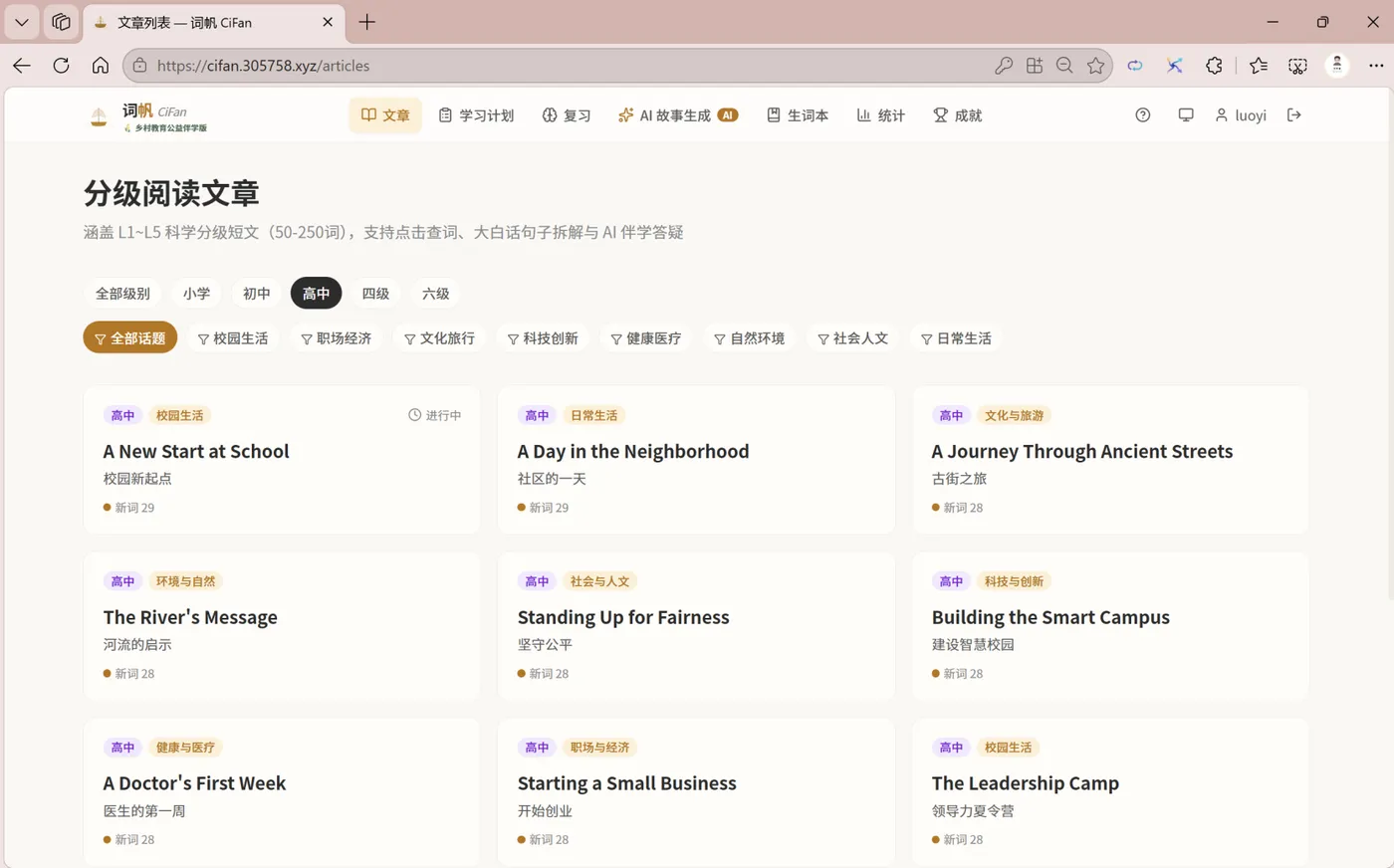This screenshot has height=868, width=1394.
Task: Open the saved passwords key icon
Action: pos(1004,66)
